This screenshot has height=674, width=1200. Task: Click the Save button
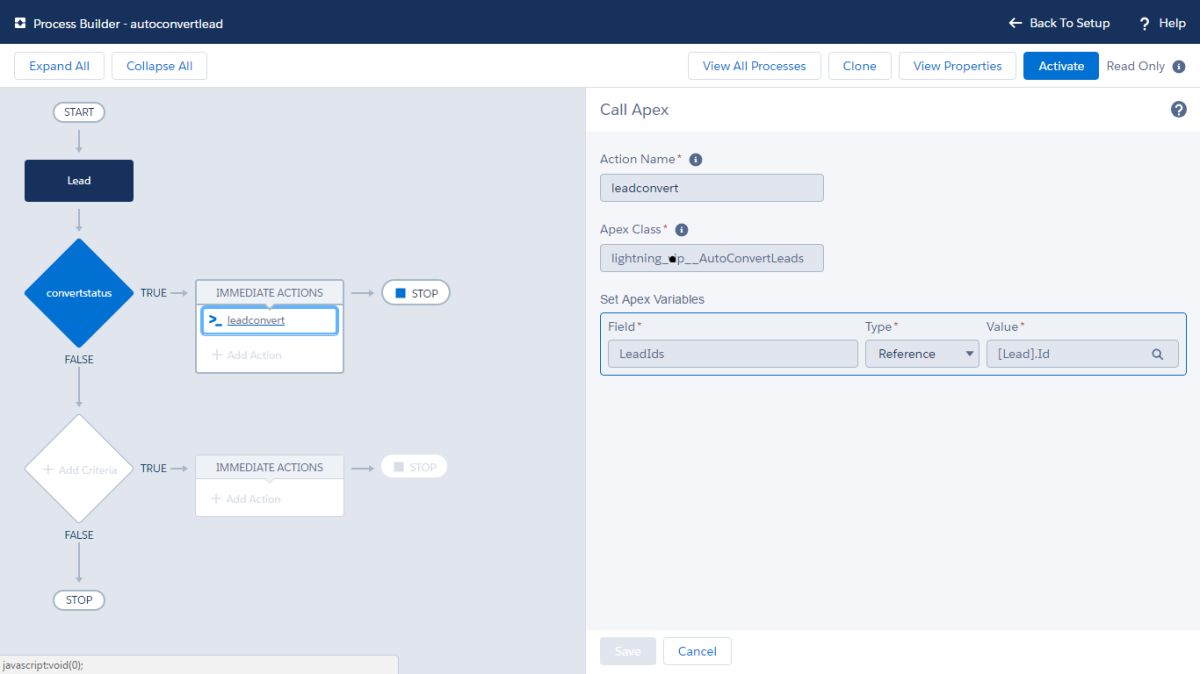coord(628,651)
